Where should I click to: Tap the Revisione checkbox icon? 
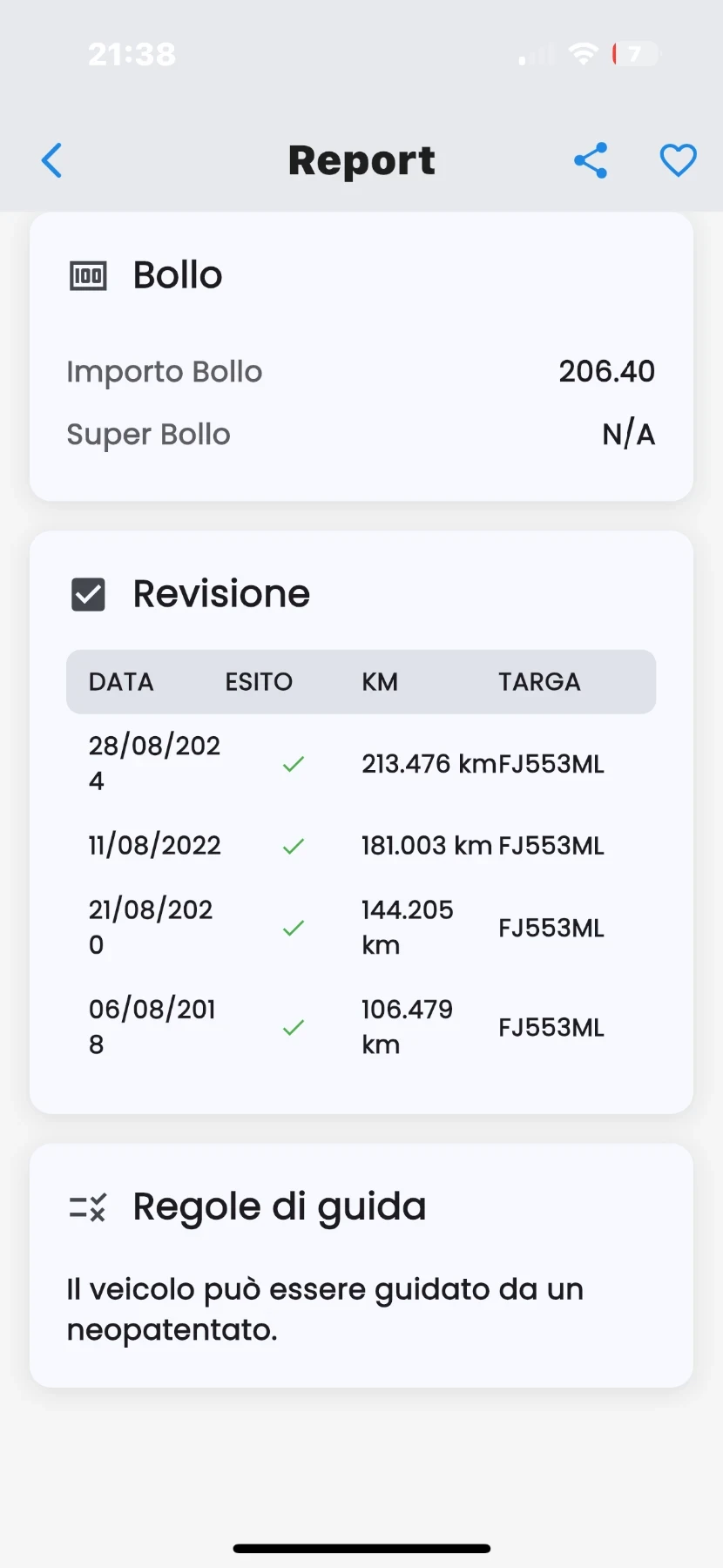tap(88, 595)
